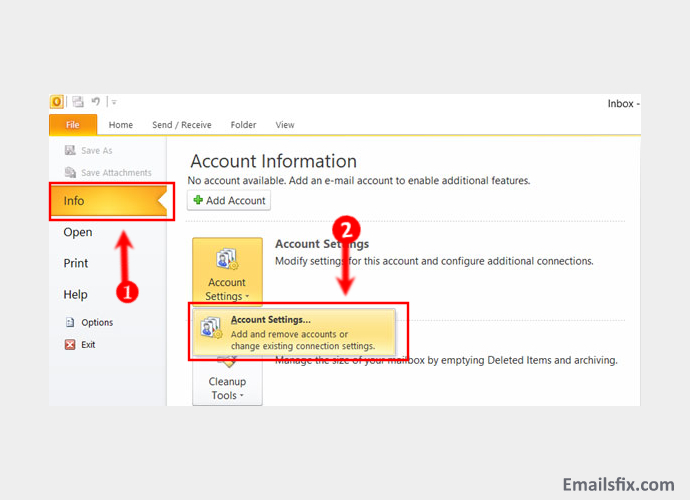Click the Inbox window title text

623,103
